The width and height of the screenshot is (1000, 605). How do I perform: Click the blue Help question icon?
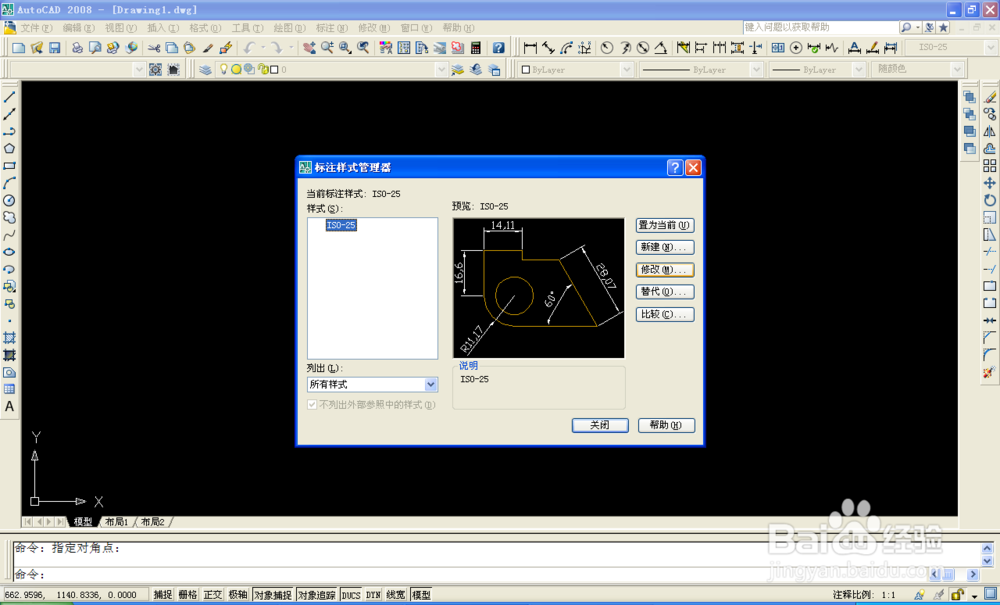(499, 48)
